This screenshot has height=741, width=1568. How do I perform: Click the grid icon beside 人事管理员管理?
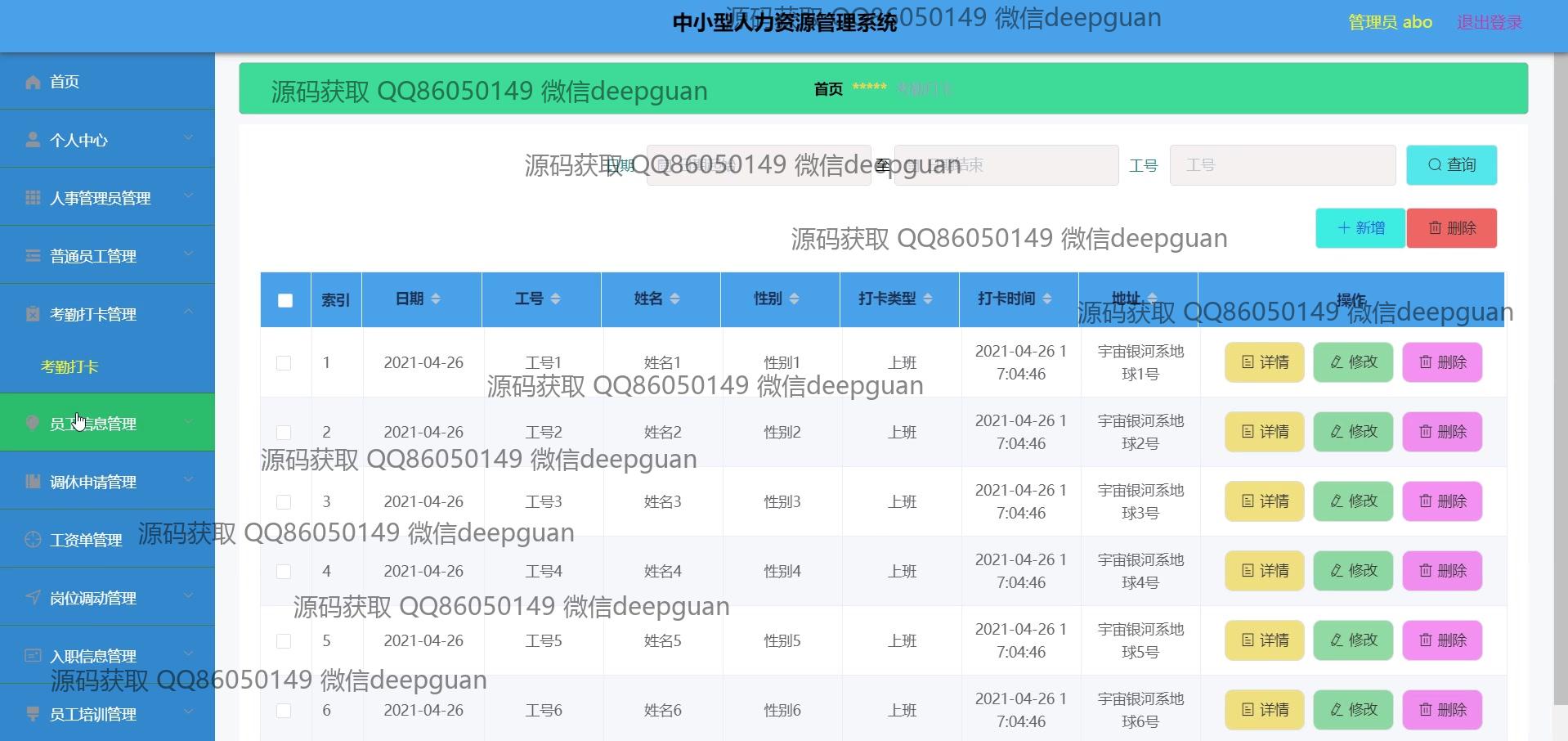(33, 198)
